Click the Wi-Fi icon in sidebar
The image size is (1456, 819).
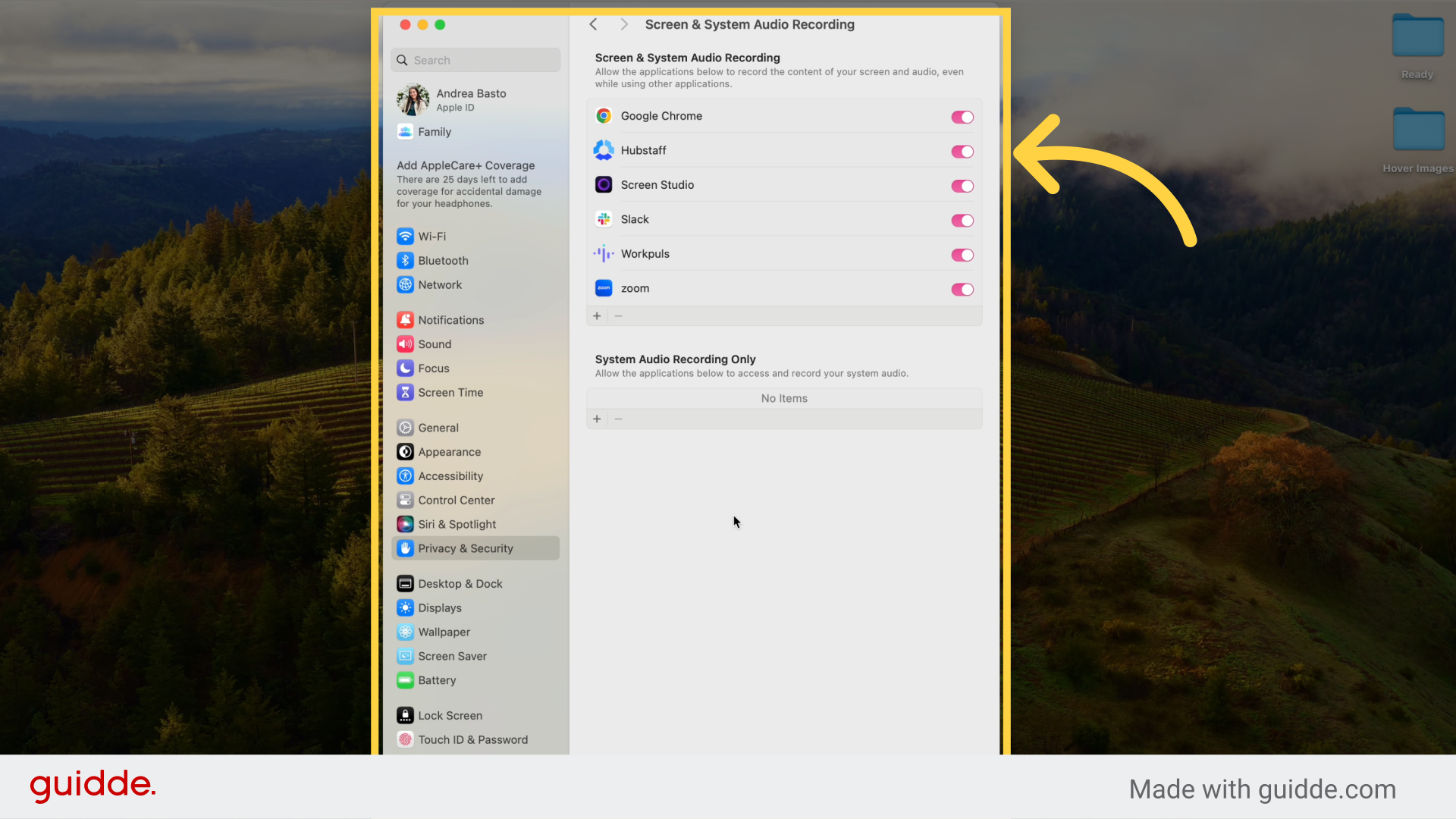[405, 237]
